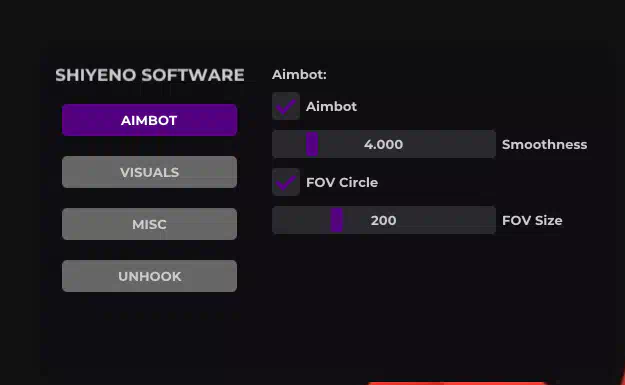Lower FOV Size by clicking track left of handle

click(x=301, y=220)
